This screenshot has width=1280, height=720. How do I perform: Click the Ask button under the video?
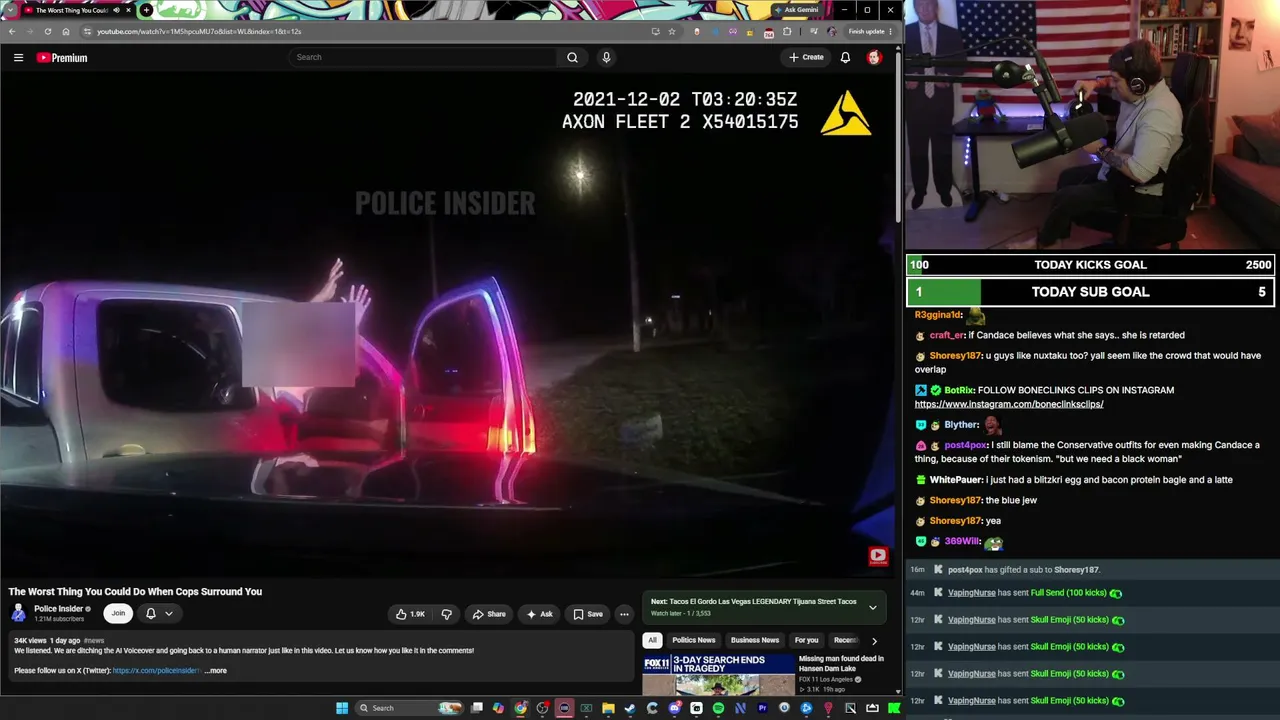pos(540,614)
